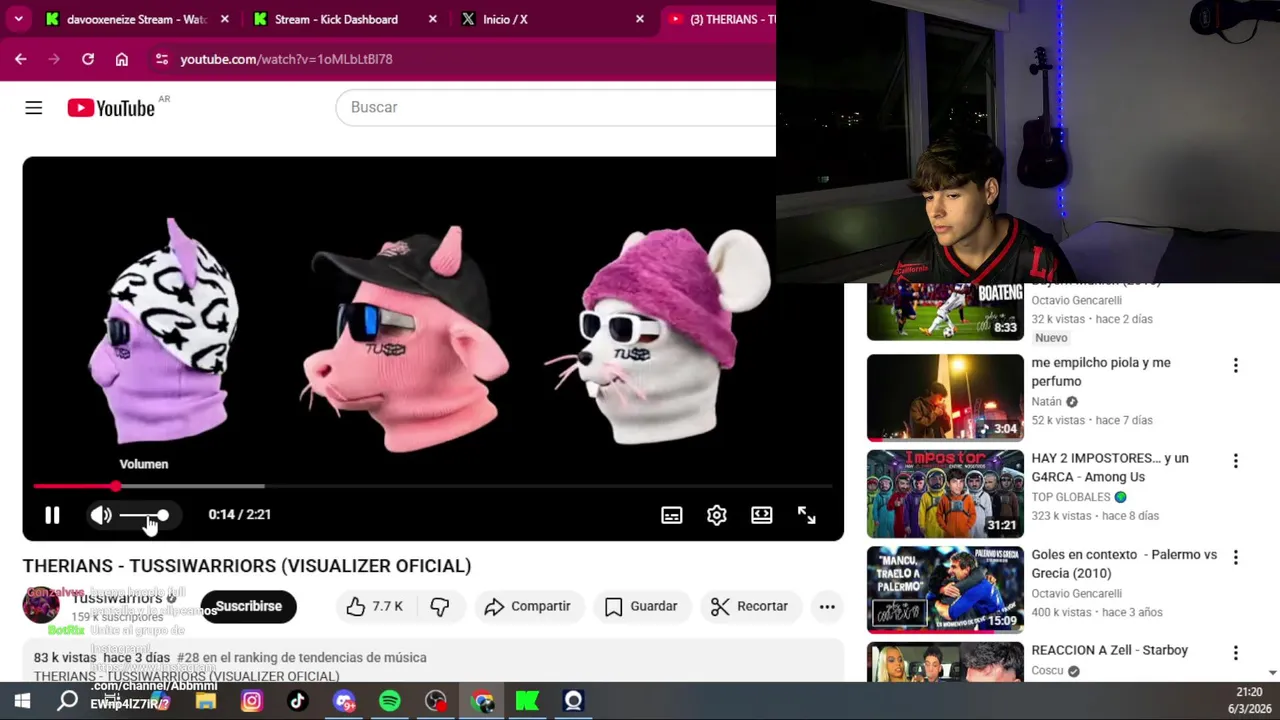Open OBS Studio from the taskbar

[x=436, y=701]
